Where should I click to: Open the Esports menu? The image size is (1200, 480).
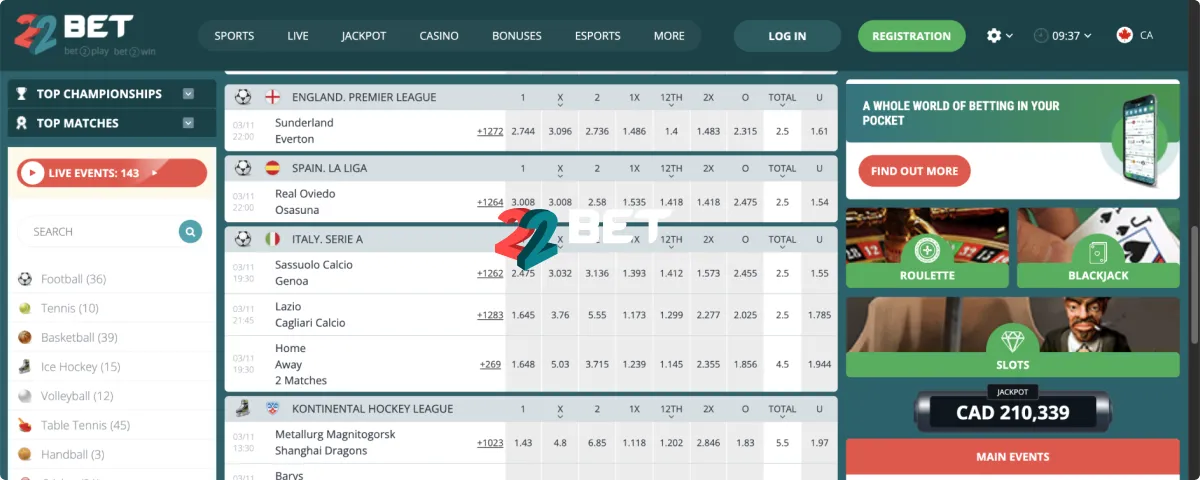click(x=598, y=36)
